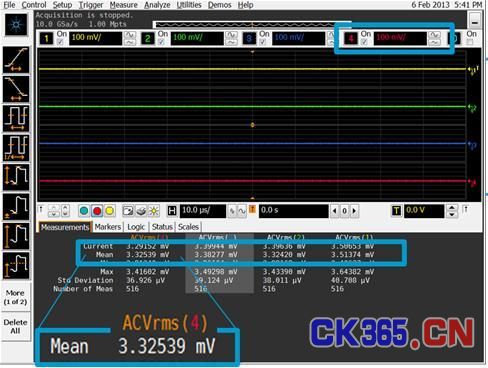Switch to the Markers tab

point(108,227)
